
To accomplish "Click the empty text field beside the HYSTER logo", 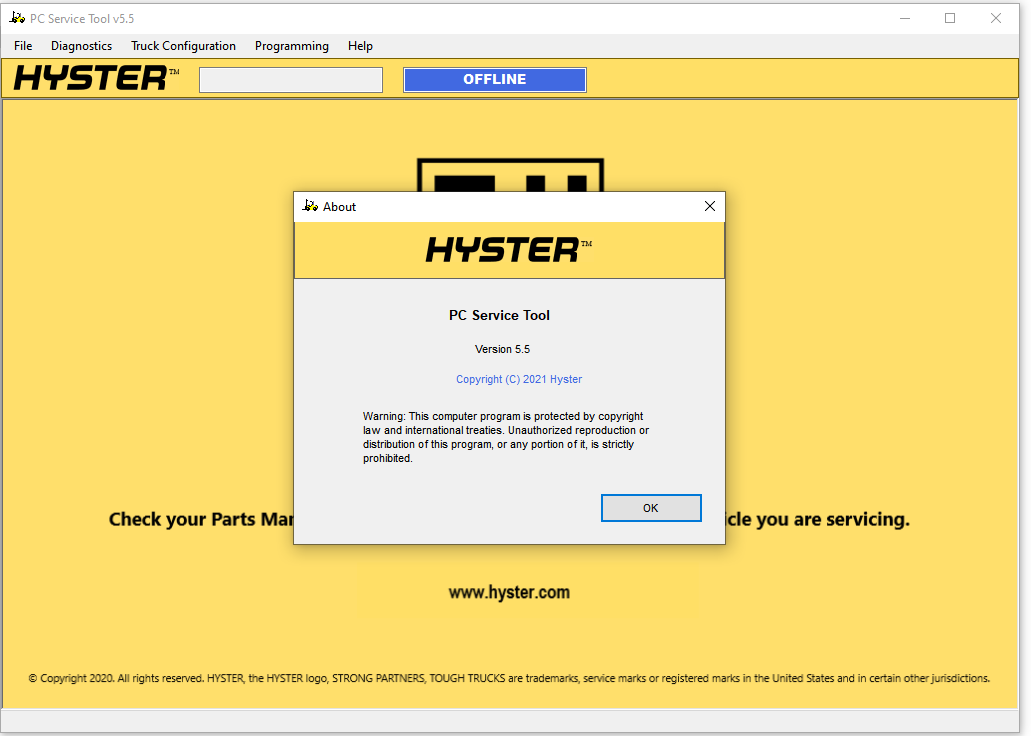I will pos(290,80).
